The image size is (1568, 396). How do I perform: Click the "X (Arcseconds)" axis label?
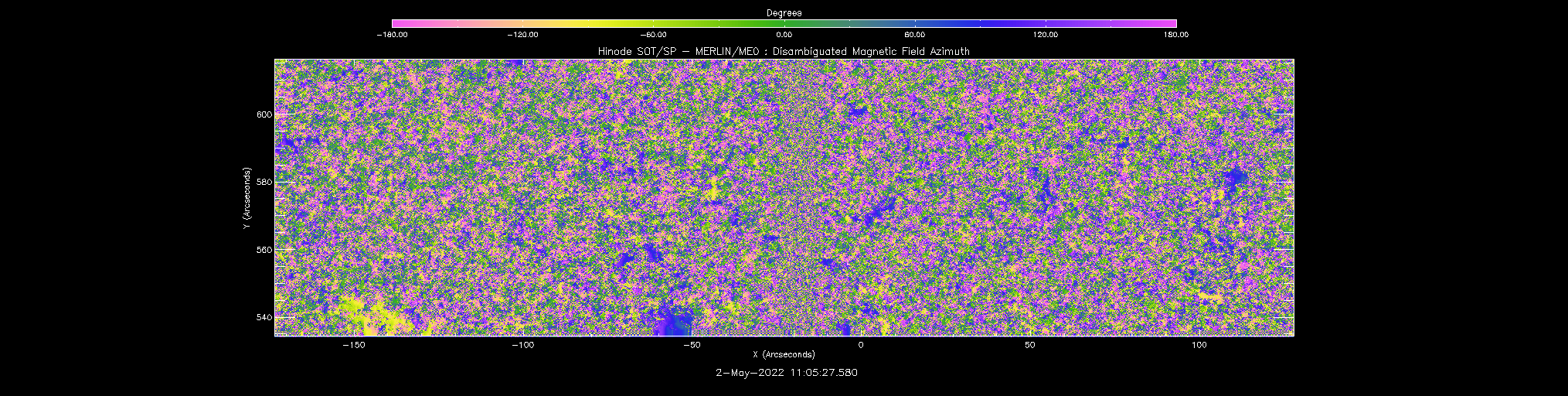(x=784, y=355)
